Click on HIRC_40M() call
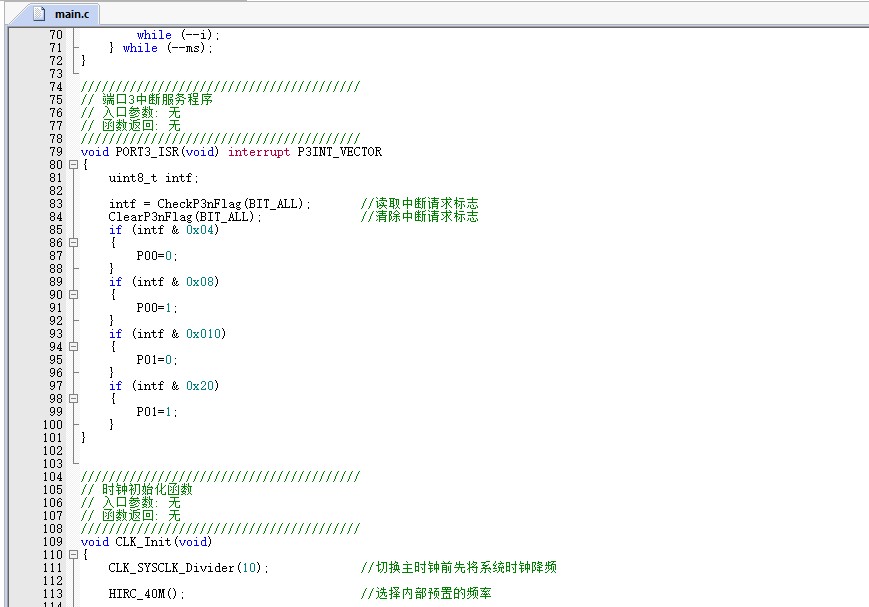The image size is (869, 607). tap(143, 594)
